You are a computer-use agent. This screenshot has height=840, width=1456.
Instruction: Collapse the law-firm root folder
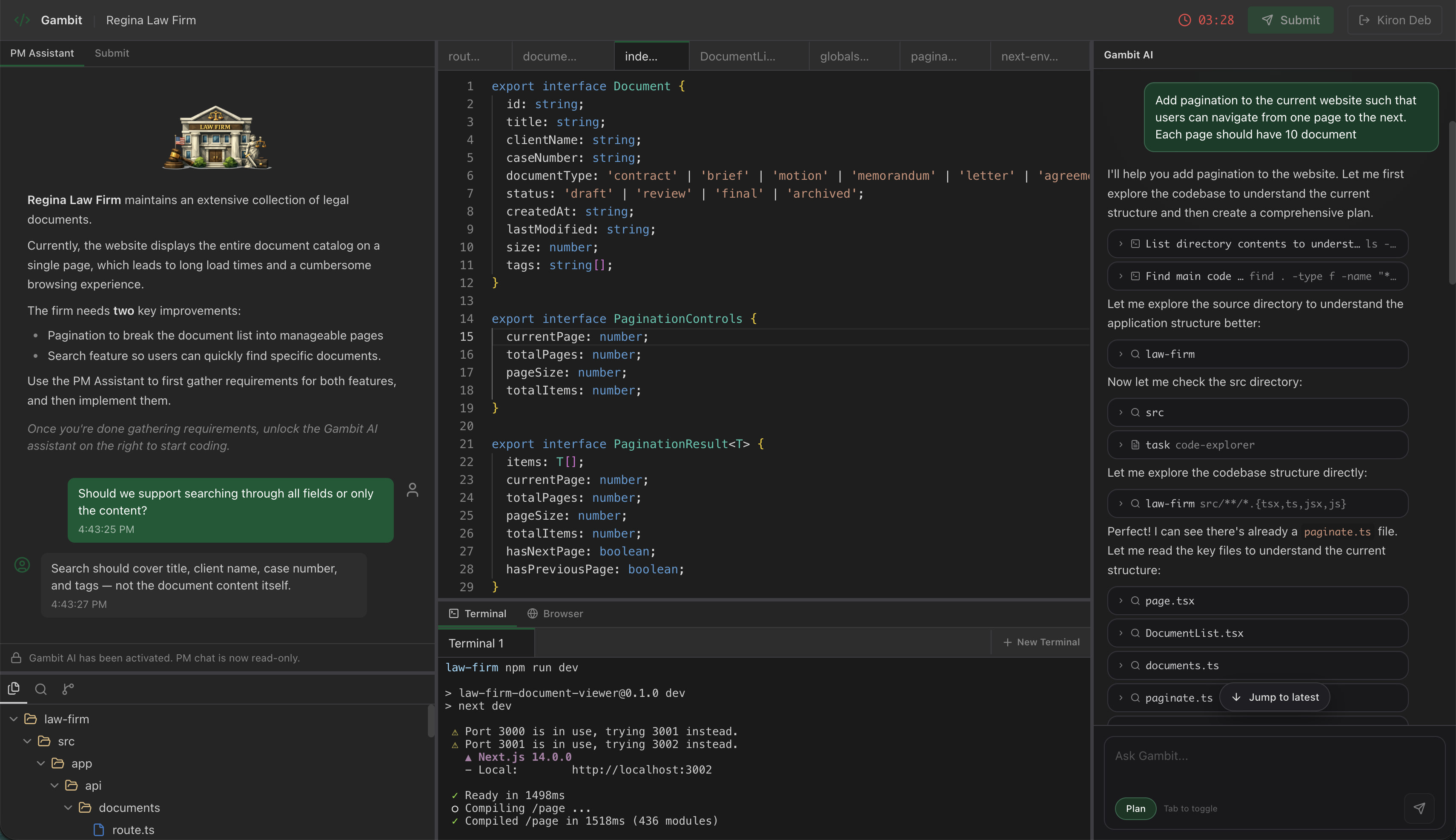[x=14, y=719]
